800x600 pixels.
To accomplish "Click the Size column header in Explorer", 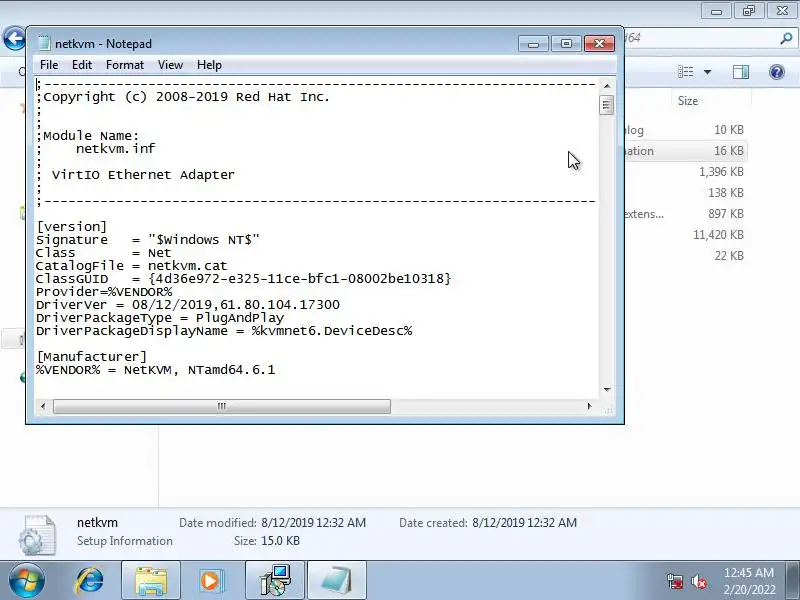I will pyautogui.click(x=687, y=101).
